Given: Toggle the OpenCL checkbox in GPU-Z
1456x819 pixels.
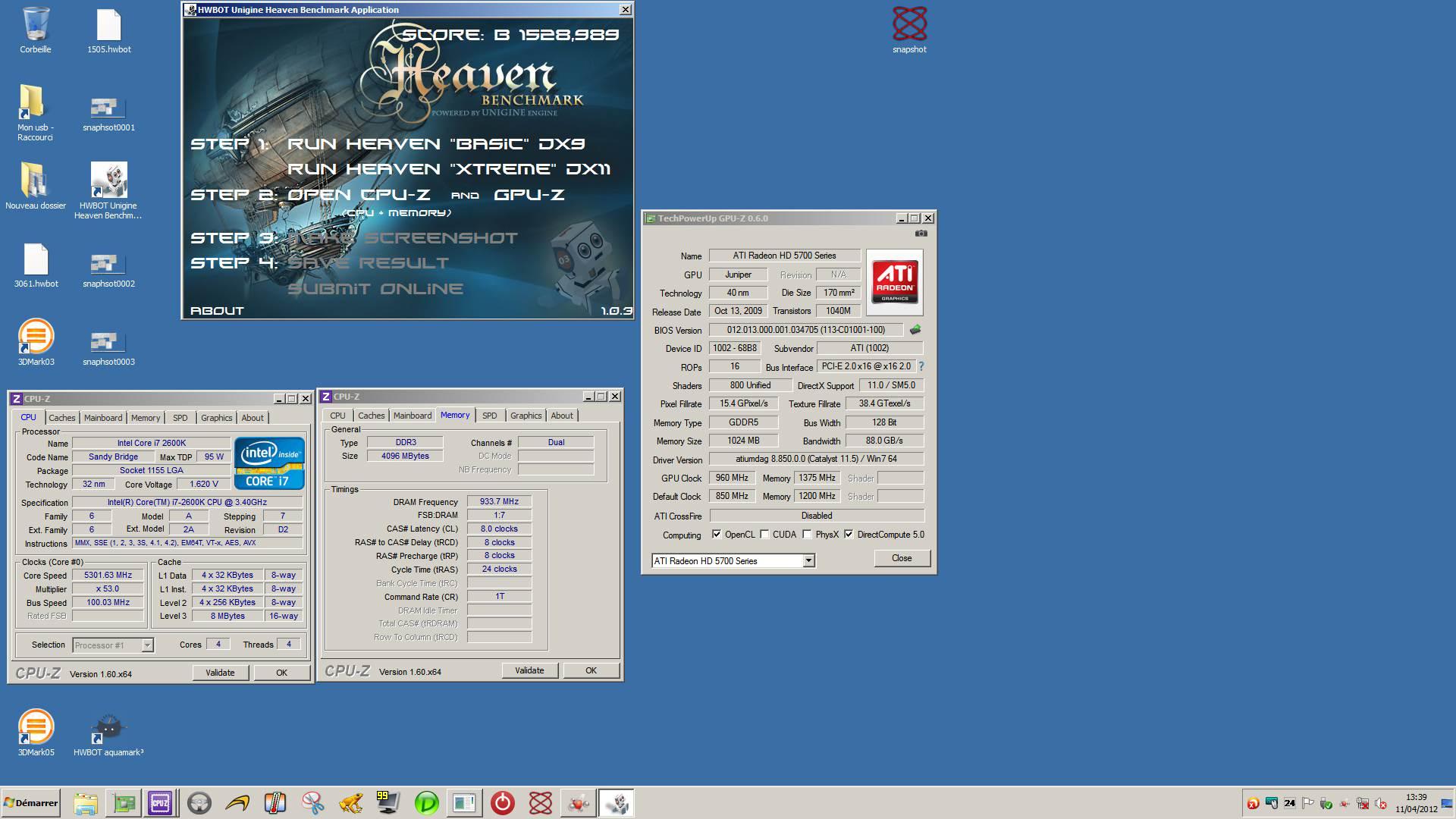Looking at the screenshot, I should pos(717,535).
